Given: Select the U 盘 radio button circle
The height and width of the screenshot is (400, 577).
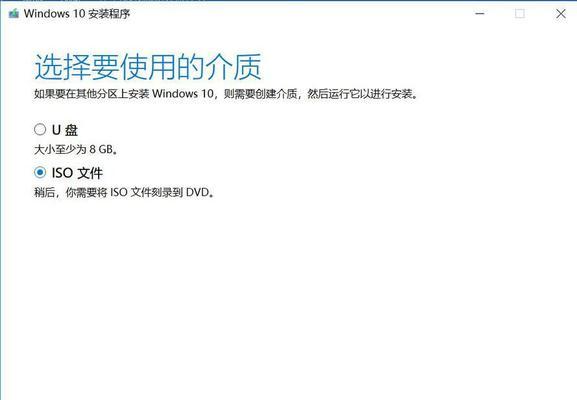Looking at the screenshot, I should 40,129.
